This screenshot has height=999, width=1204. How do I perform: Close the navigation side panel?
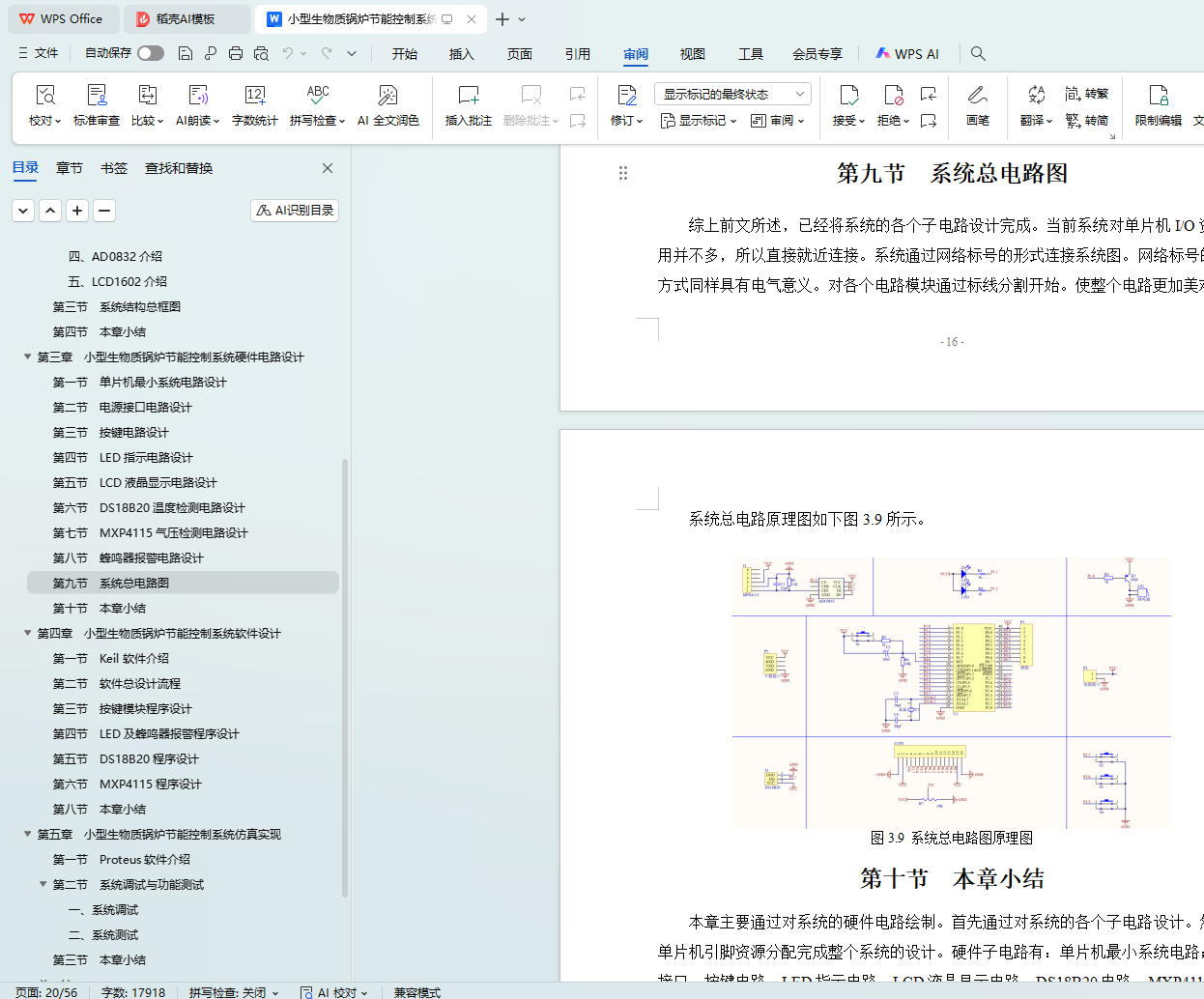[x=328, y=168]
